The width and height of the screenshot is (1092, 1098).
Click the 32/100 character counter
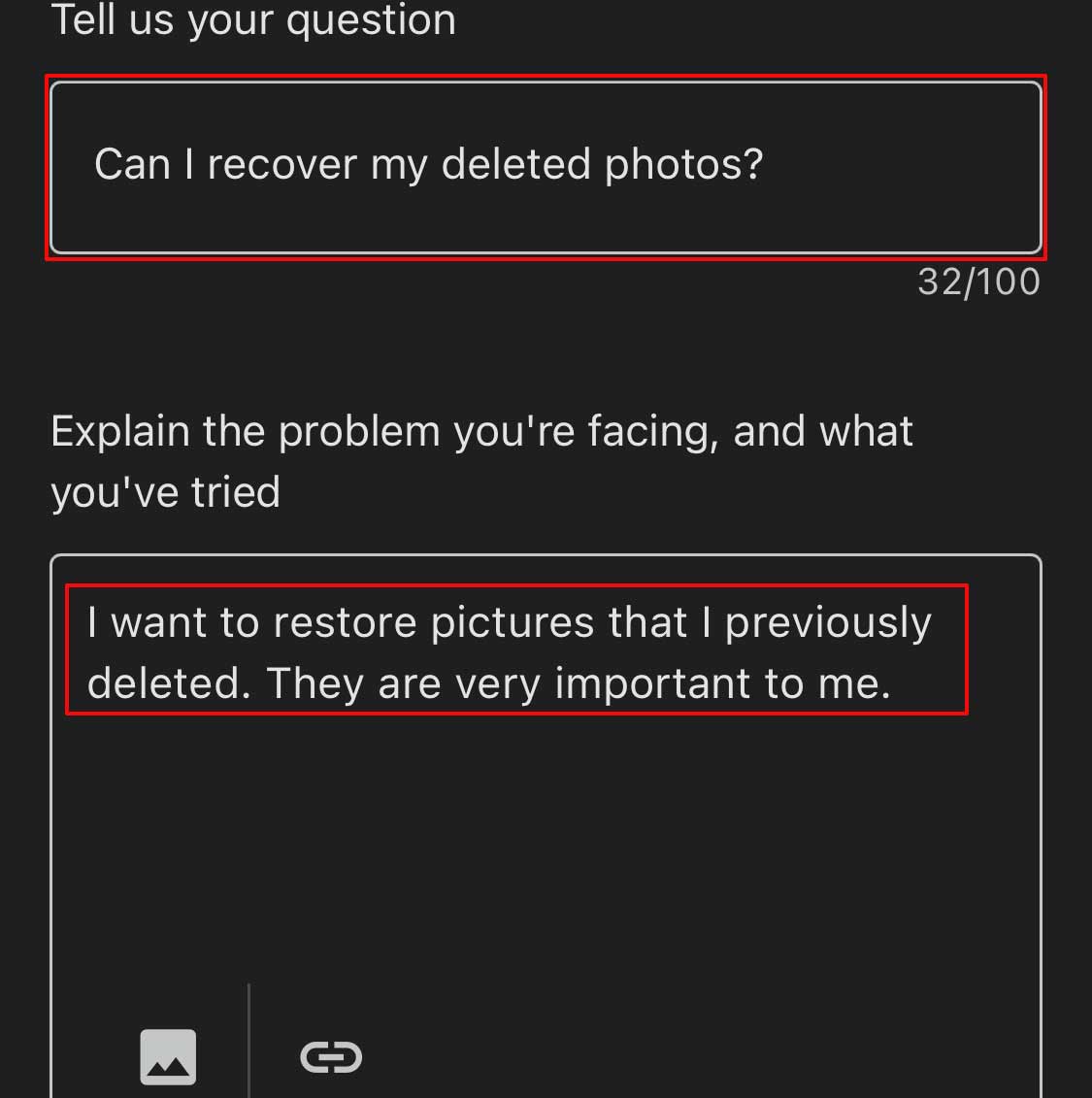979,283
